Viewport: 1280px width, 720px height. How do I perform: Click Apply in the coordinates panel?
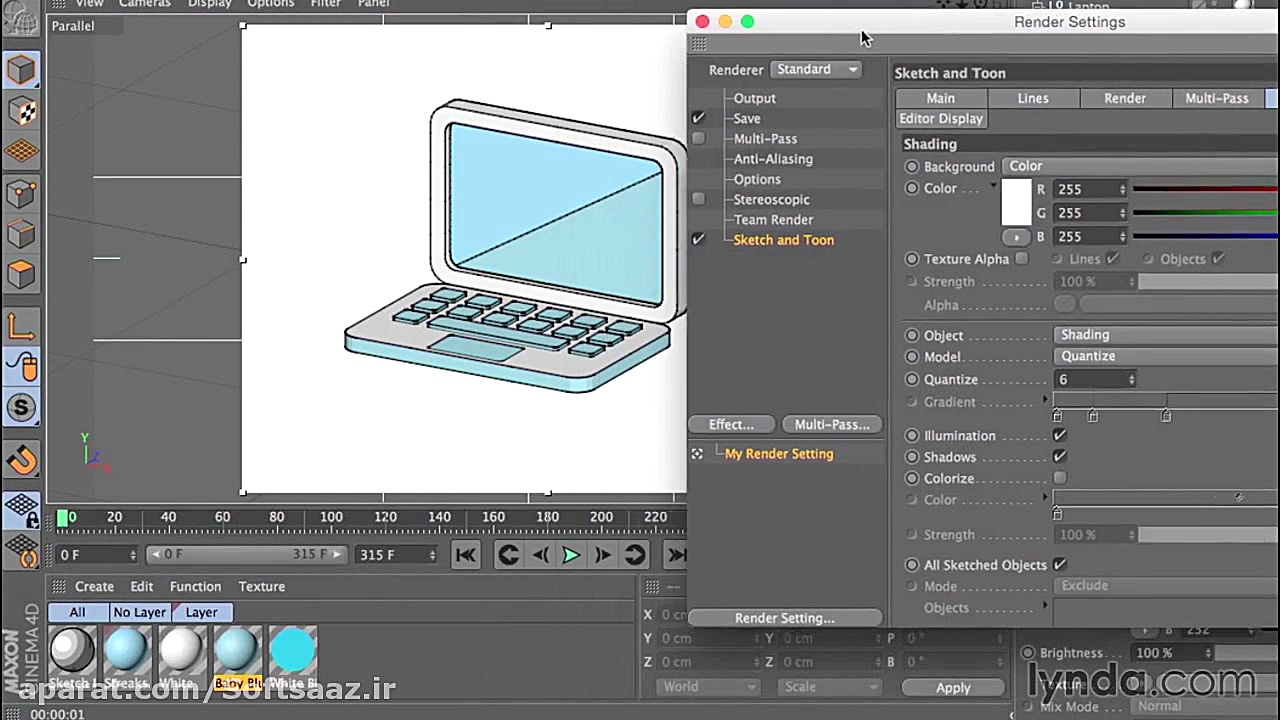[953, 688]
